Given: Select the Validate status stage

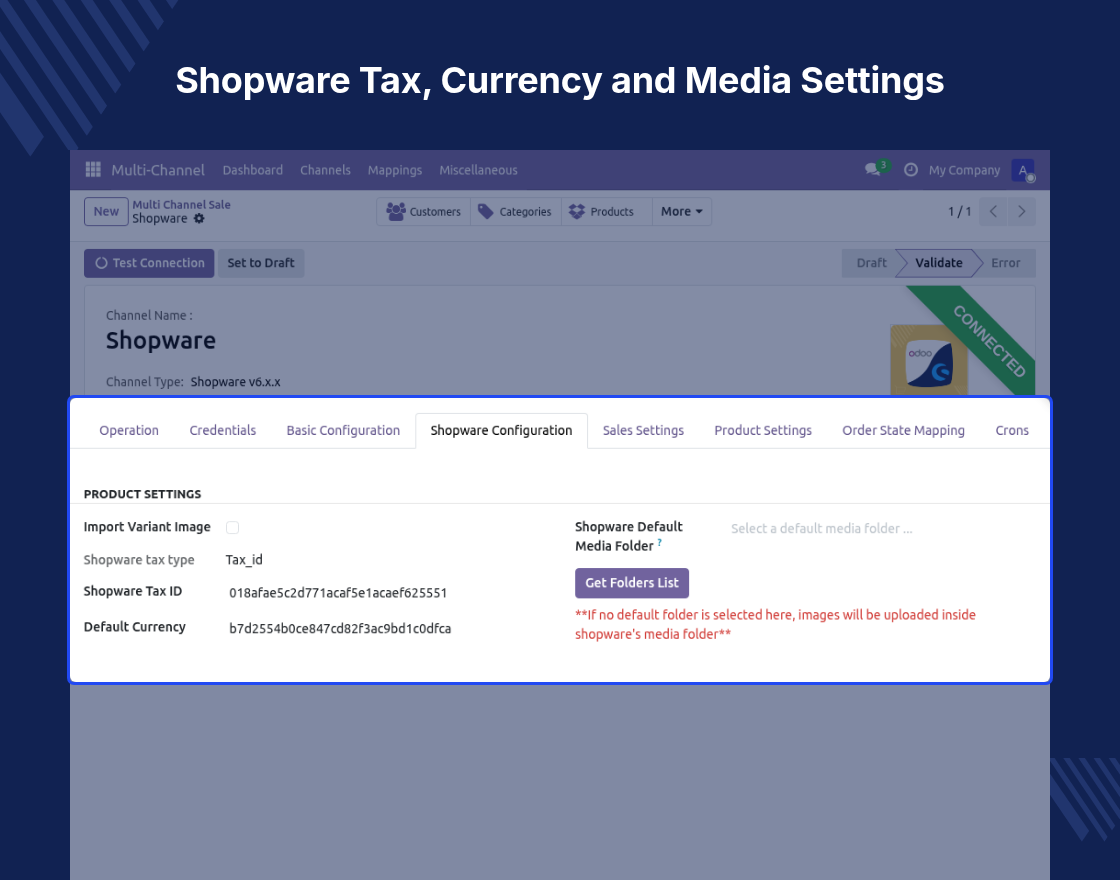Looking at the screenshot, I should [939, 263].
